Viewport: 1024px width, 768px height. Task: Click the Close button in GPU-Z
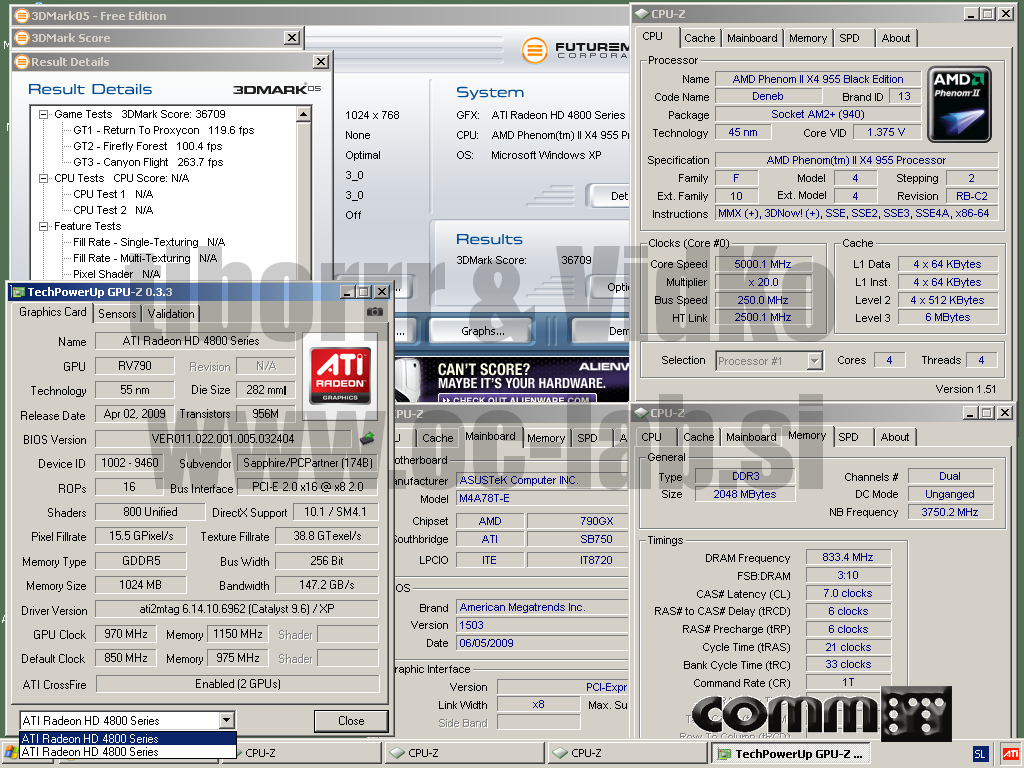tap(351, 721)
